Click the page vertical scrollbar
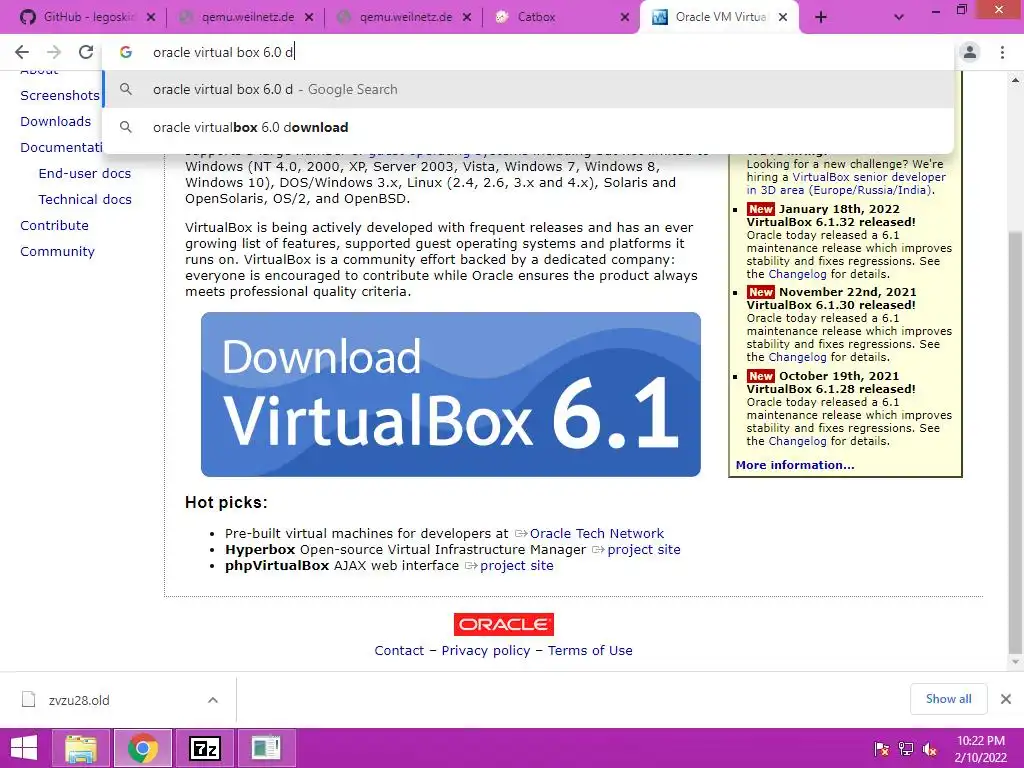The image size is (1024, 768). pyautogui.click(x=1014, y=441)
